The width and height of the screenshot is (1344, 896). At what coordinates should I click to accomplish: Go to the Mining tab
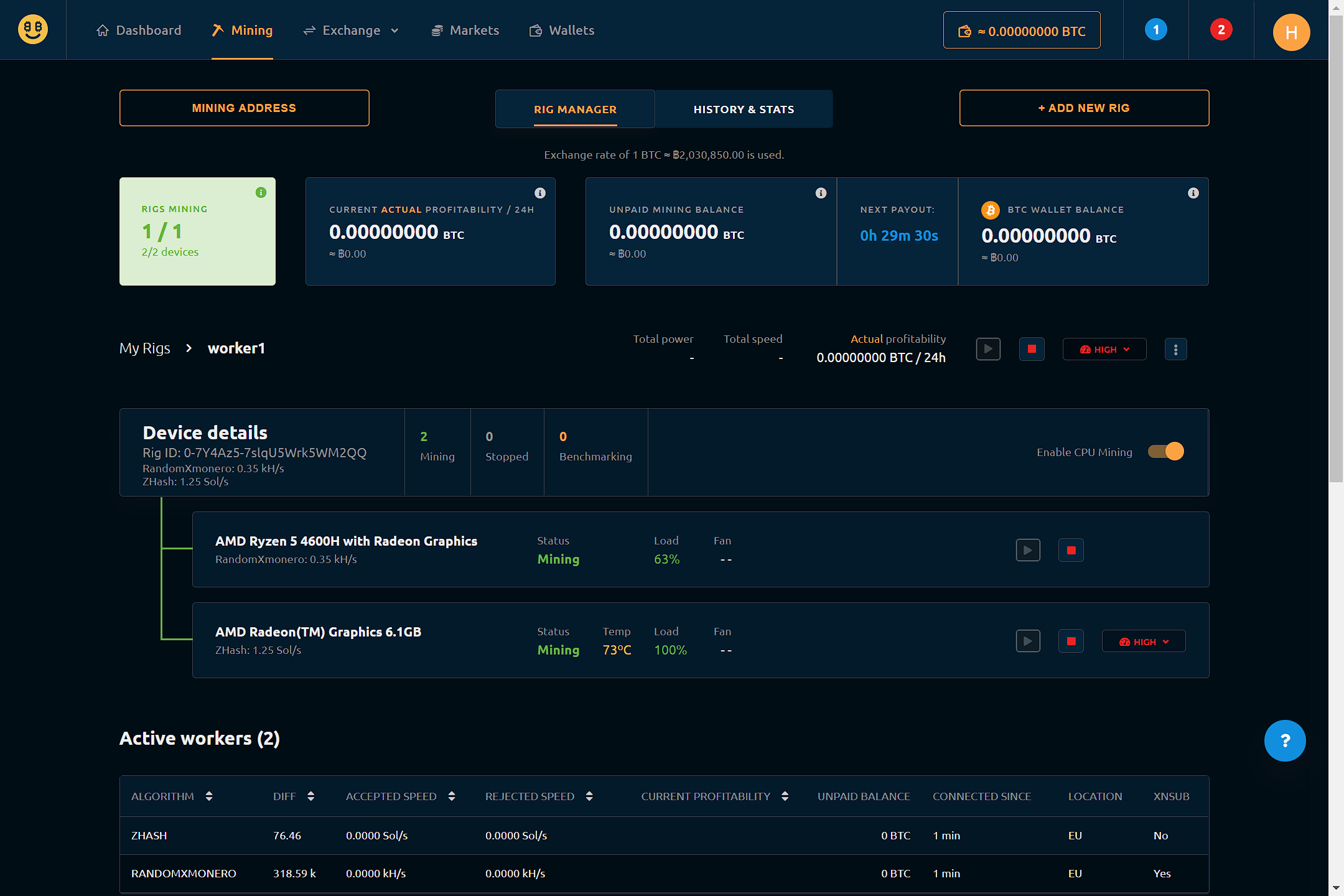point(242,30)
